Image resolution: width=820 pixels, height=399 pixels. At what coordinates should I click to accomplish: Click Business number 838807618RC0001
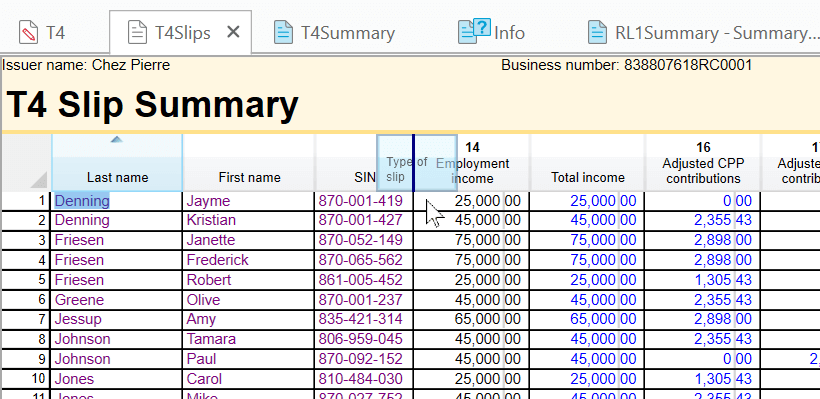click(x=627, y=65)
